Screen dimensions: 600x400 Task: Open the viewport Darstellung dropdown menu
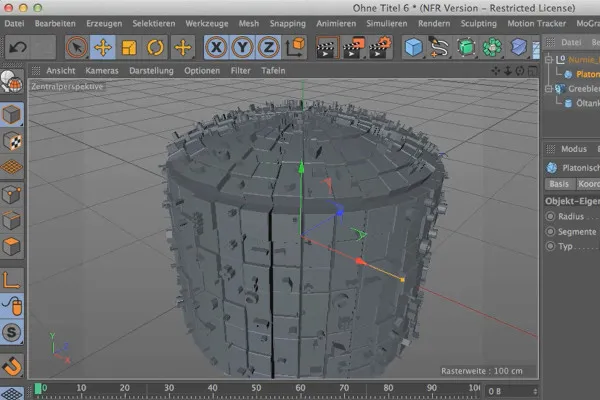pos(149,71)
